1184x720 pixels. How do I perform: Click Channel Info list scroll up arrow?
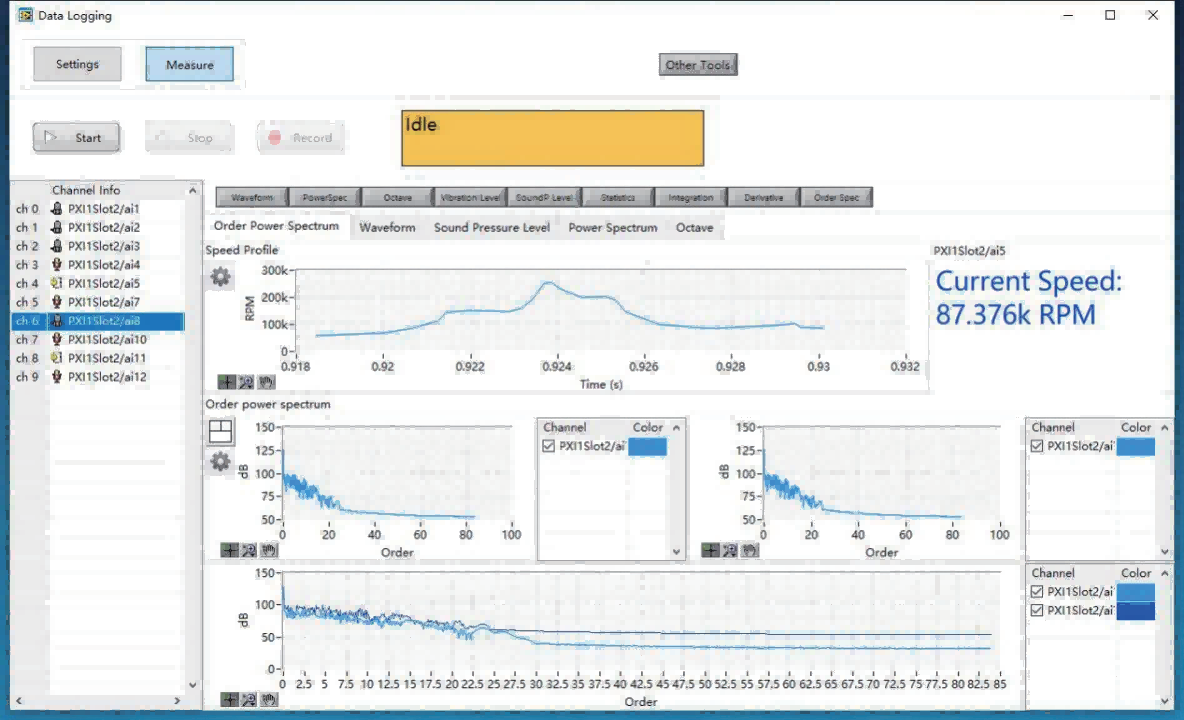pyautogui.click(x=193, y=190)
